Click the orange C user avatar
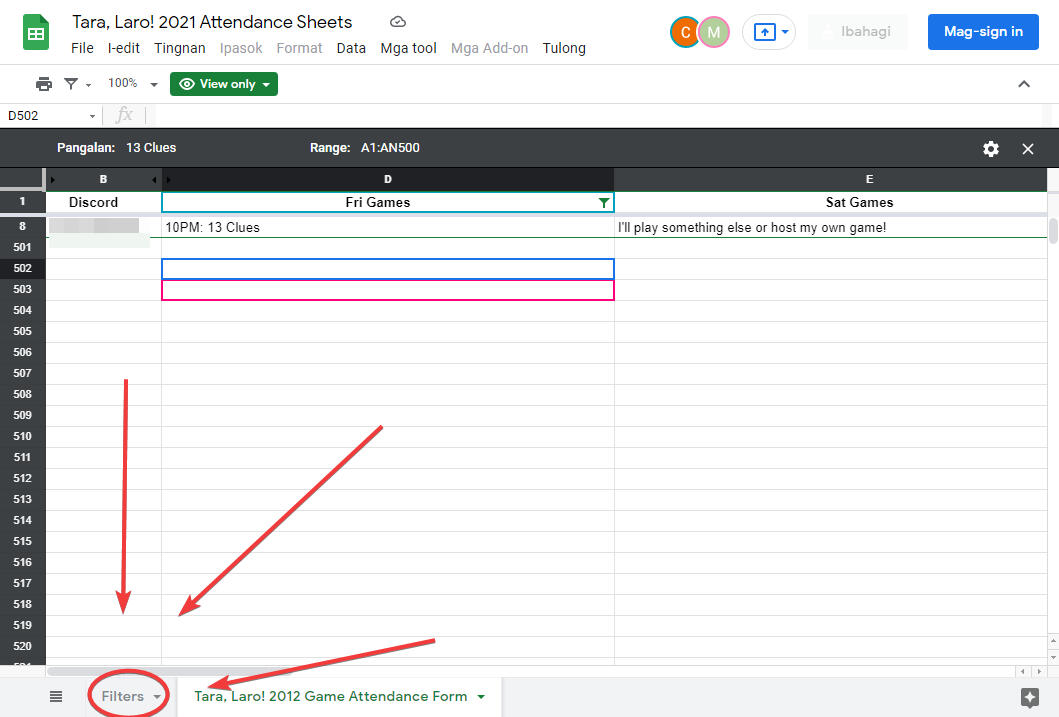Viewport: 1059px width, 717px height. click(x=685, y=32)
